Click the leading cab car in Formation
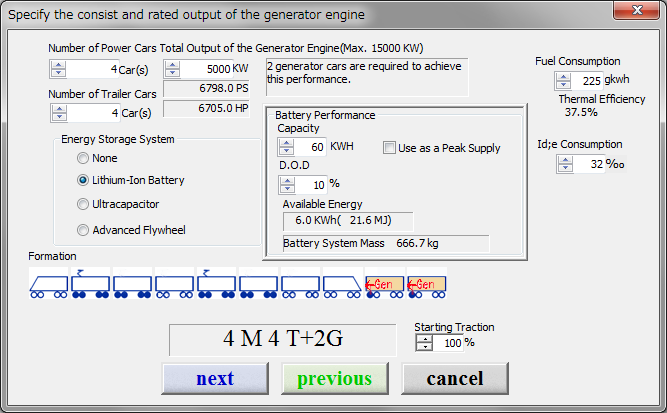This screenshot has width=667, height=413. point(48,283)
